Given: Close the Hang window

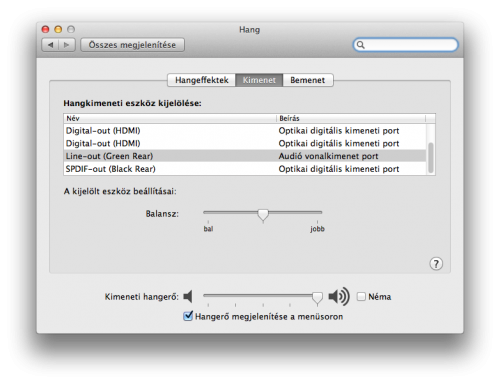Looking at the screenshot, I should pos(45,29).
